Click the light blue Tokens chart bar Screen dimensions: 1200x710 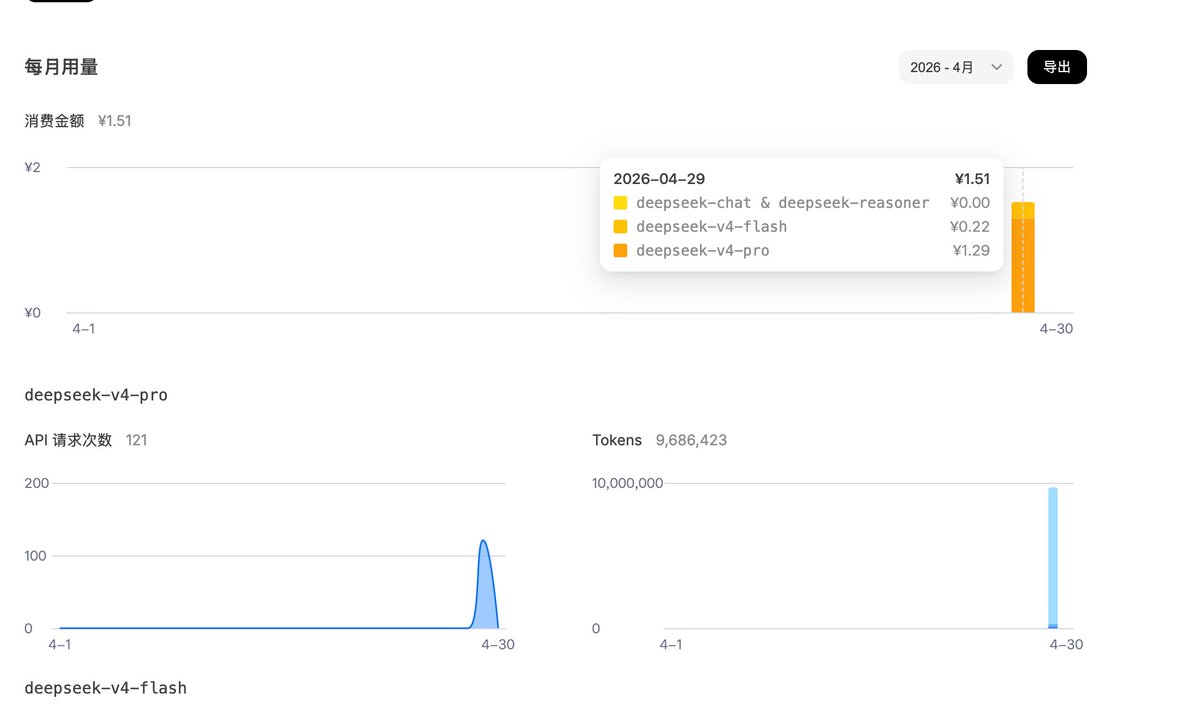click(x=1053, y=558)
